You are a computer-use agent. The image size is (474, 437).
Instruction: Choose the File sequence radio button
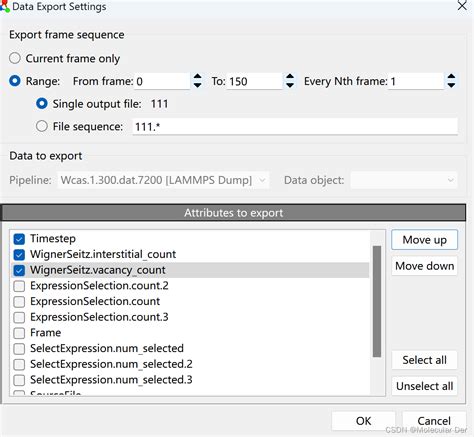click(42, 126)
